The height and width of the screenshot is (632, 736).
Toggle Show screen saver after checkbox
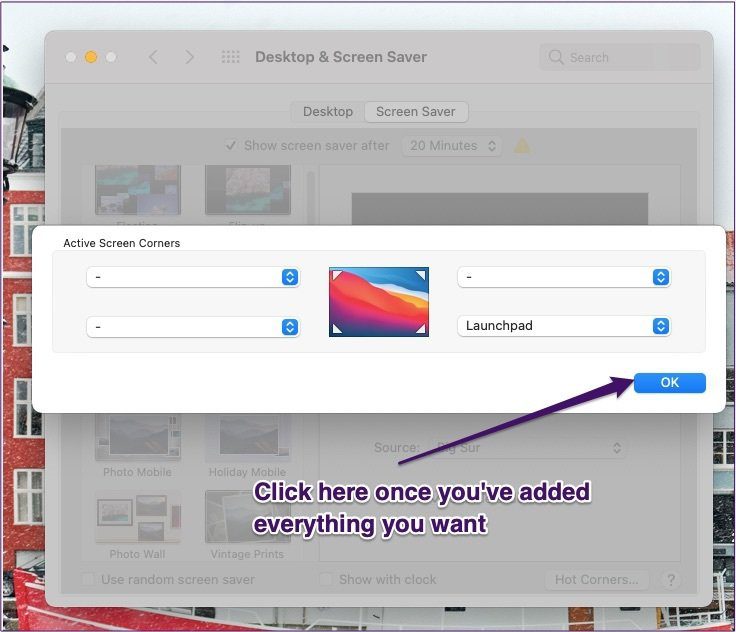(230, 146)
